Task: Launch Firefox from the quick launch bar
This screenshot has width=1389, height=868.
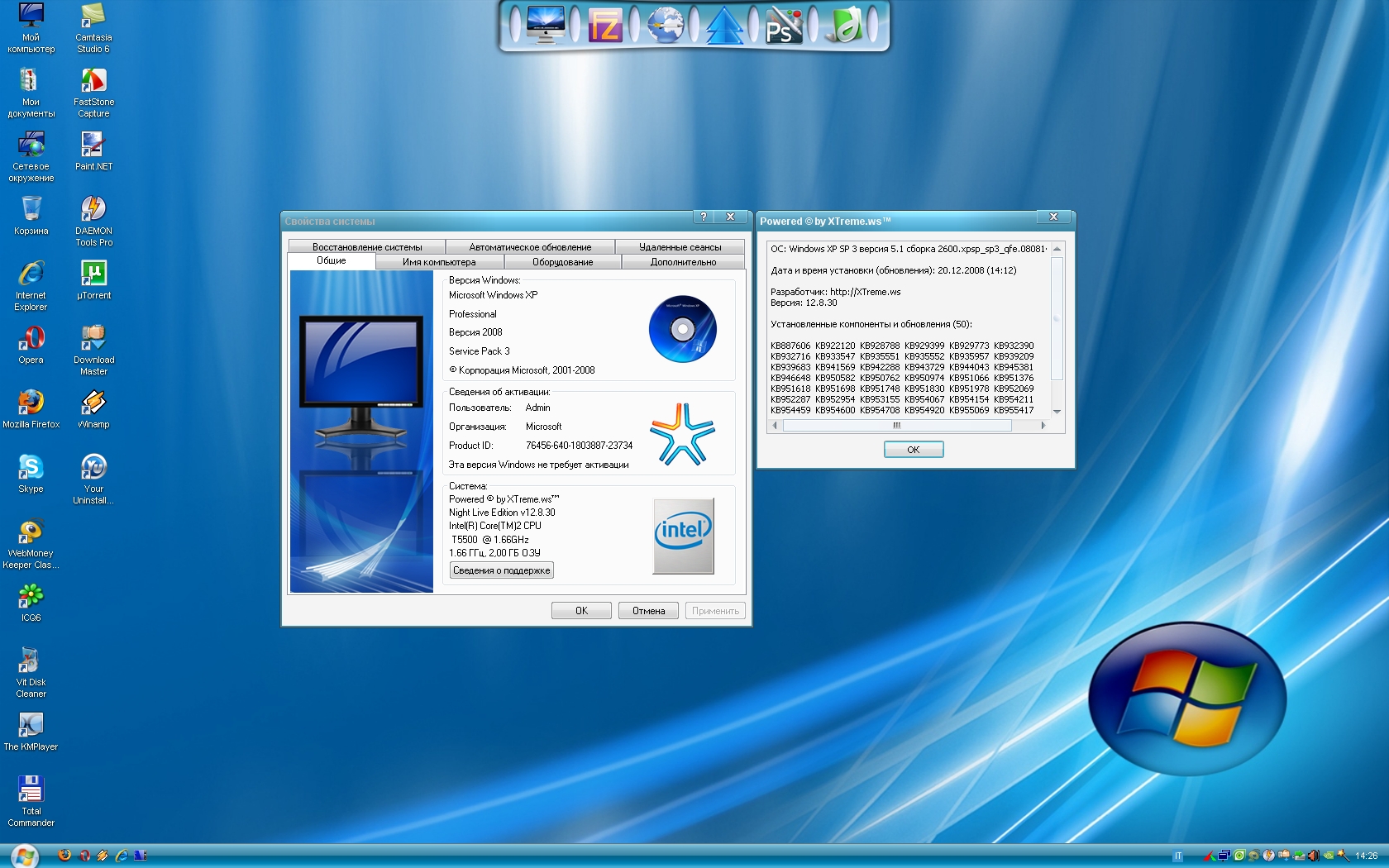Action: click(64, 856)
